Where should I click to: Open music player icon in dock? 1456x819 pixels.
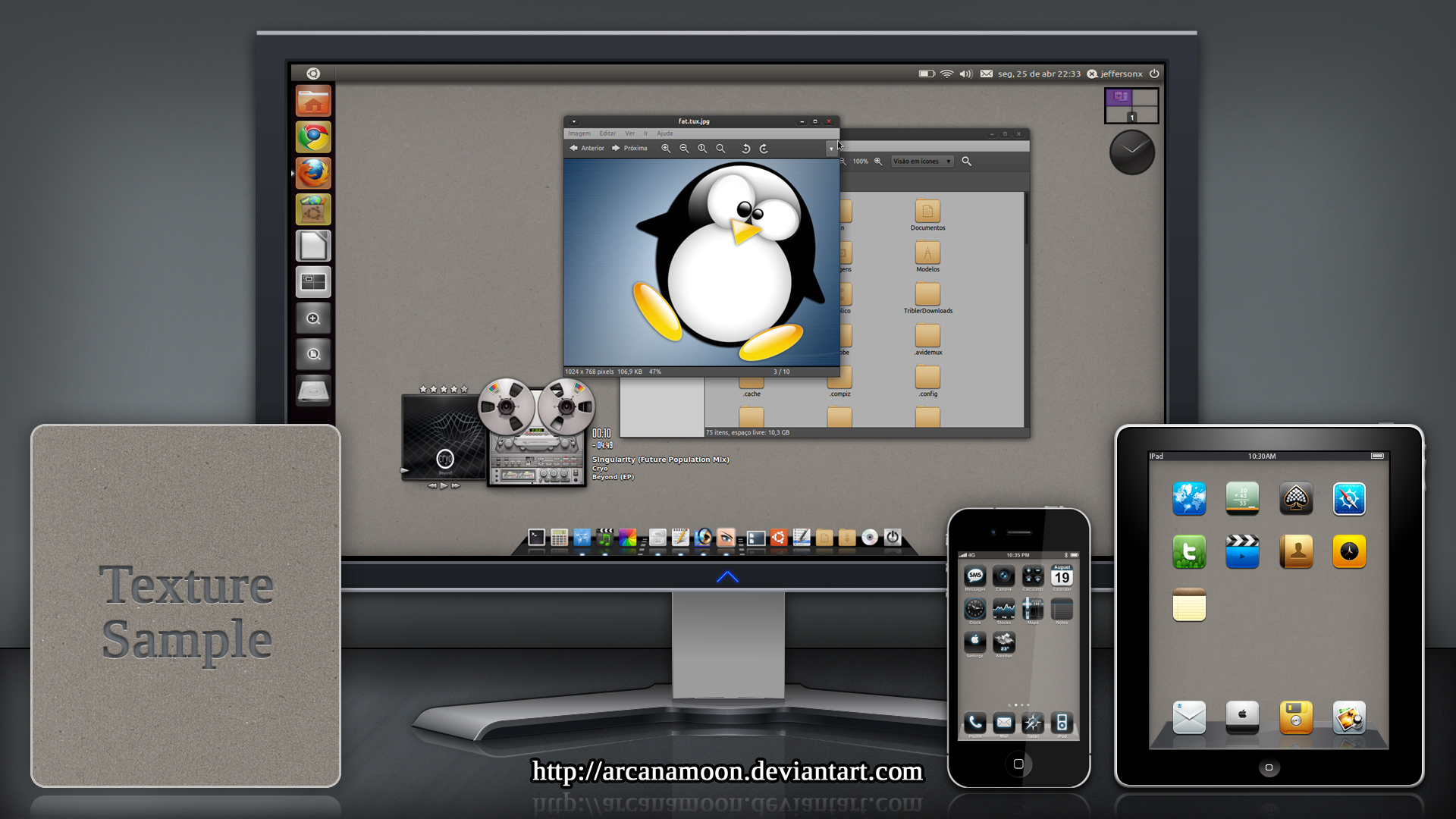[x=604, y=538]
